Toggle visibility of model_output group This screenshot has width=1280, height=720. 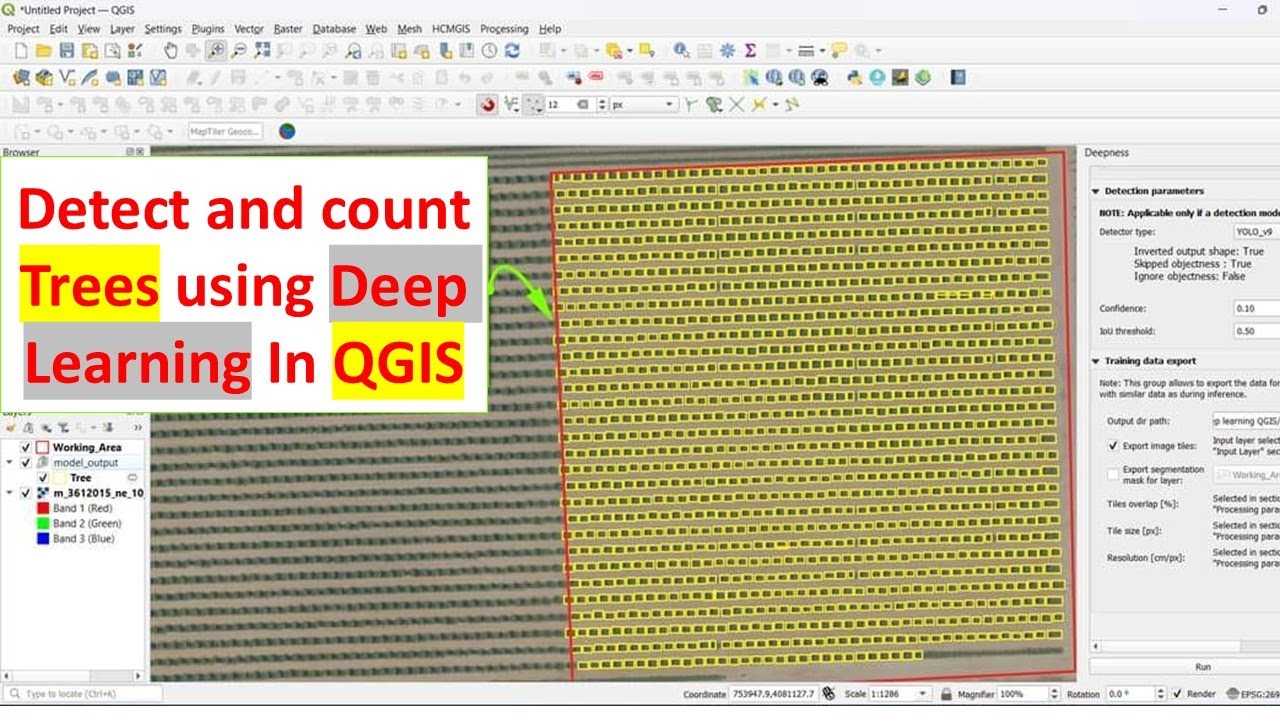point(26,463)
